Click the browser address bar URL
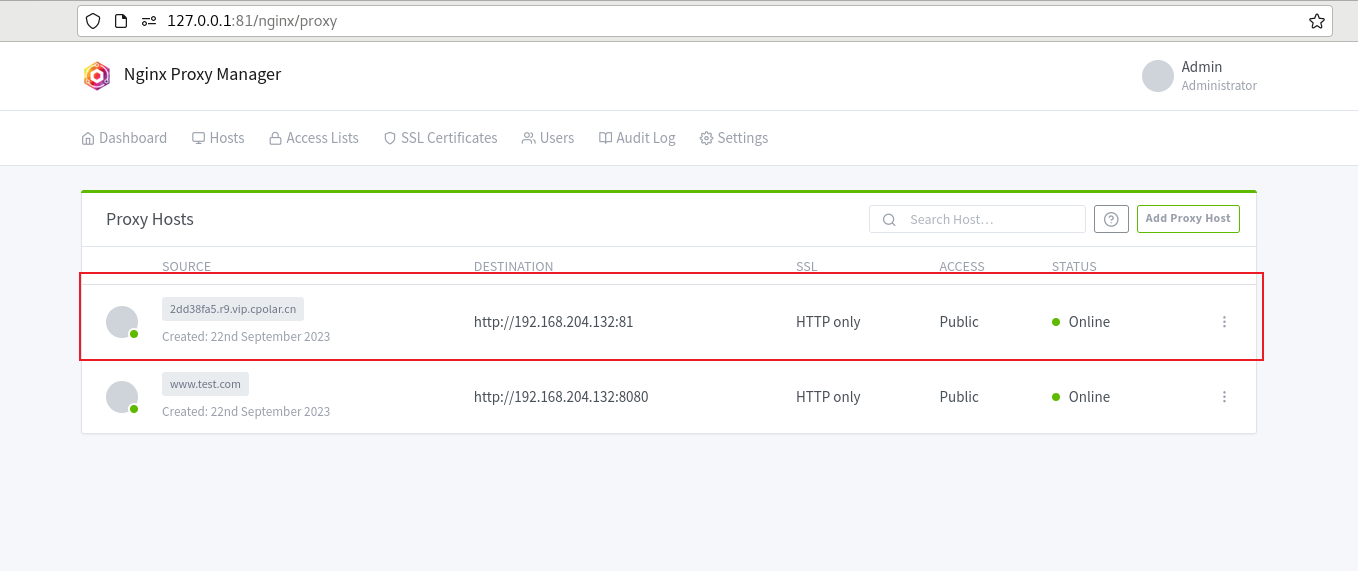The image size is (1358, 571). 252,21
